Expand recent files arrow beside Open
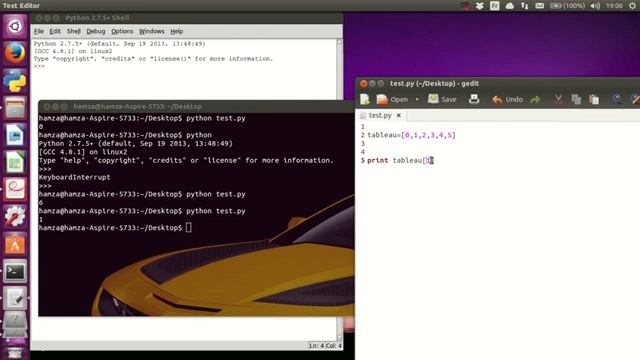 pos(417,99)
